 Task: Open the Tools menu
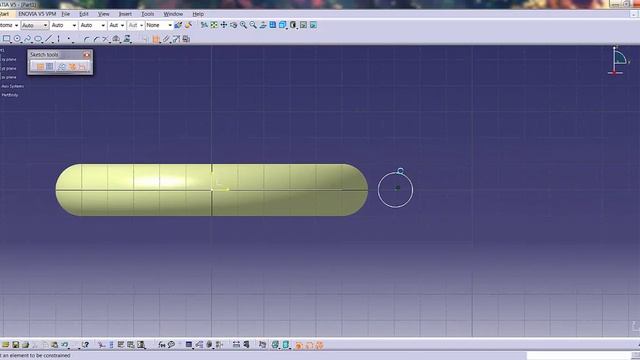[147, 14]
